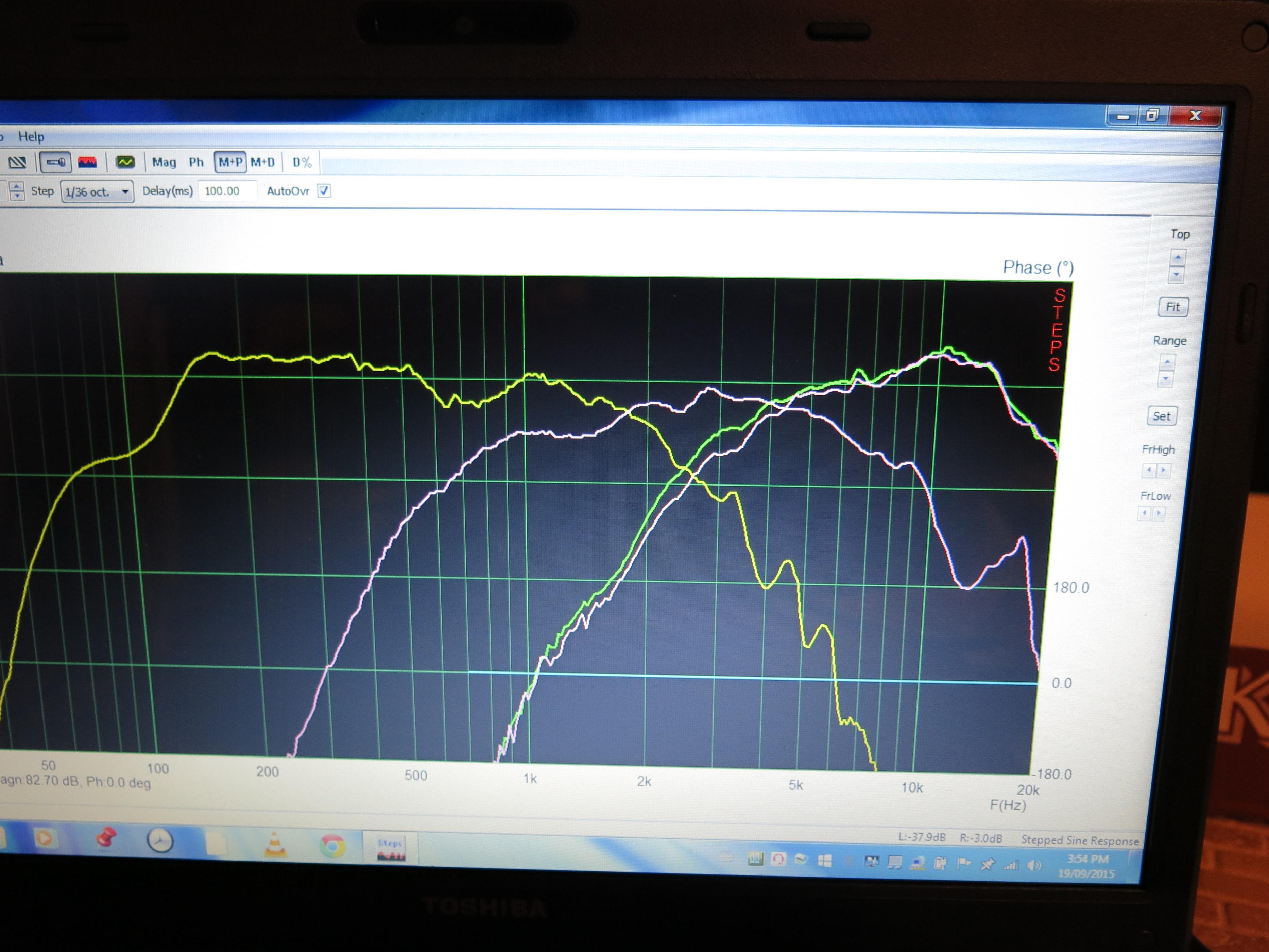Toggle the AutoOvr checkbox
1269x952 pixels.
324,191
